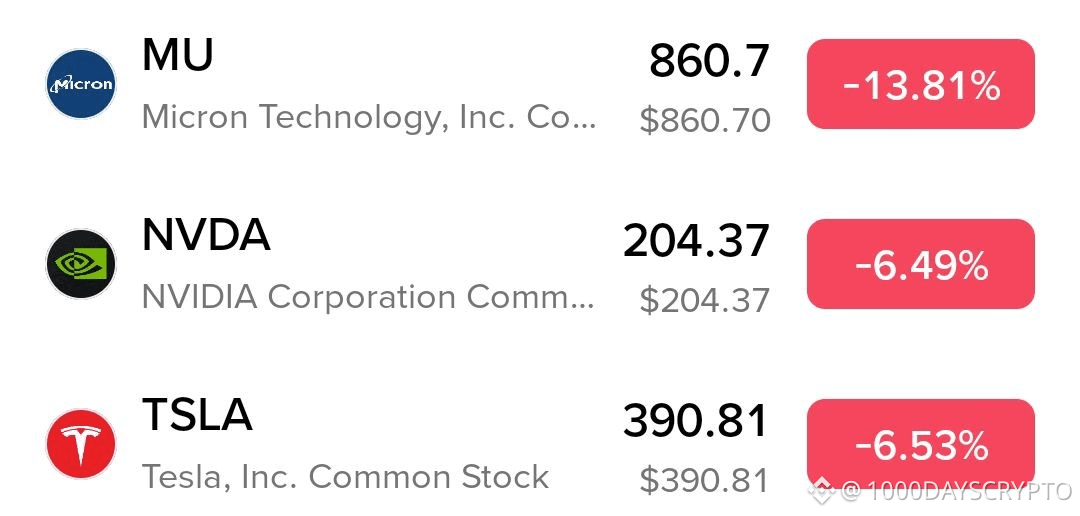Select the Tesla, Inc. Common Stock name
The width and height of the screenshot is (1080, 516).
pos(345,477)
